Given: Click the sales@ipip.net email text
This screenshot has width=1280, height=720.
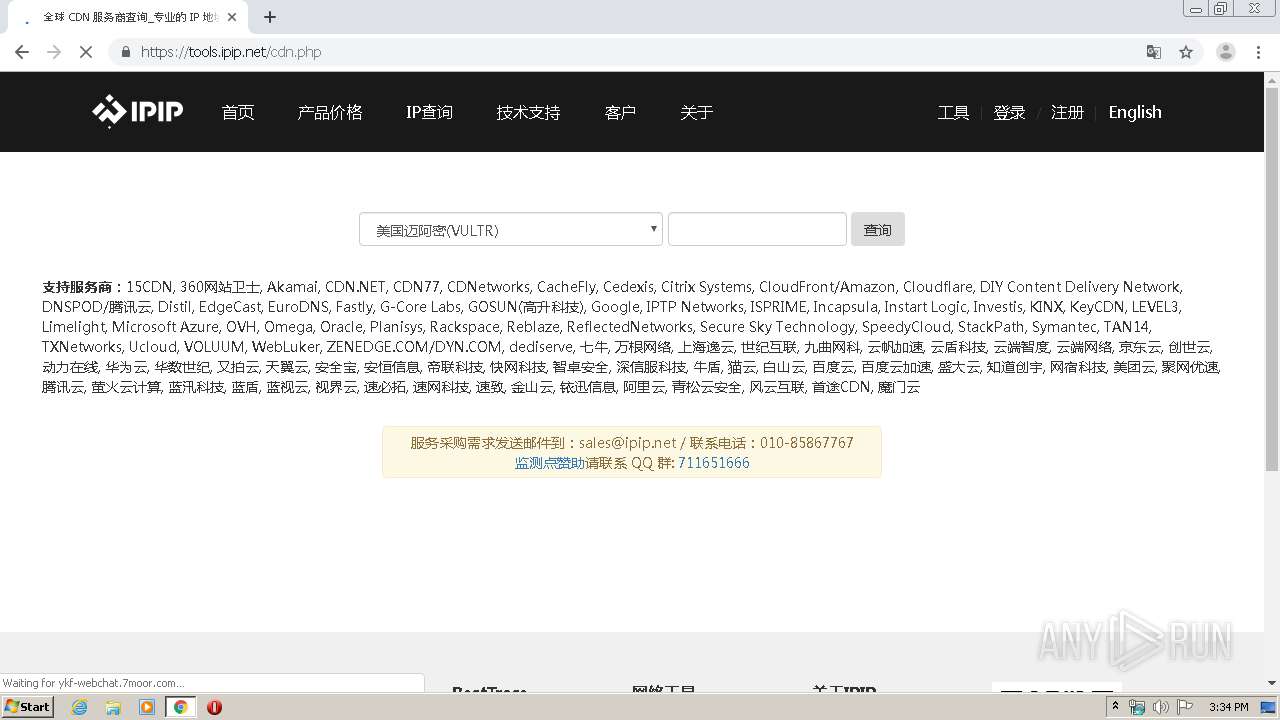Looking at the screenshot, I should coord(627,443).
